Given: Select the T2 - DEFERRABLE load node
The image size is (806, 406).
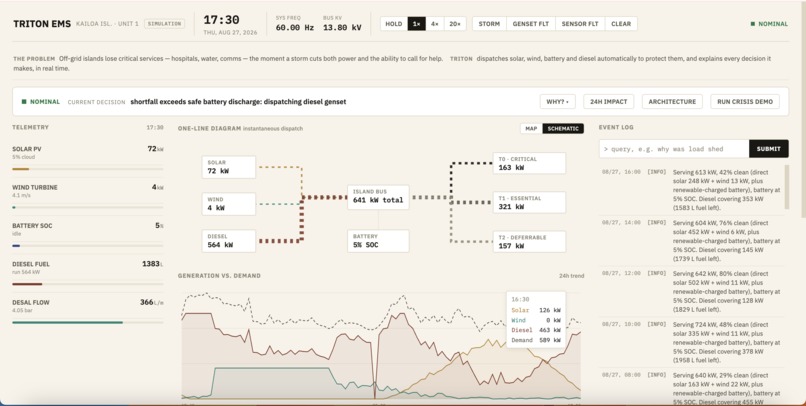Looking at the screenshot, I should [x=529, y=242].
